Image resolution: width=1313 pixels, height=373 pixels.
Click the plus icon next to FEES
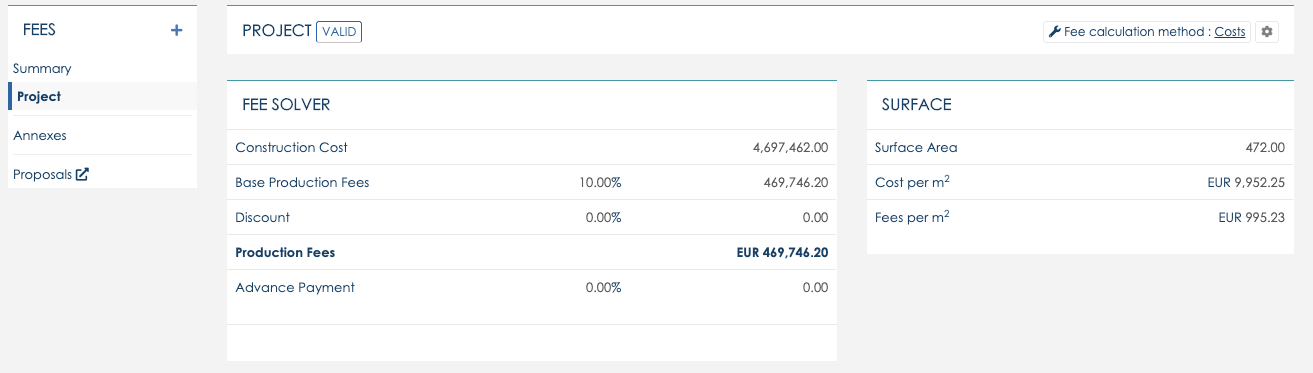[x=177, y=31]
